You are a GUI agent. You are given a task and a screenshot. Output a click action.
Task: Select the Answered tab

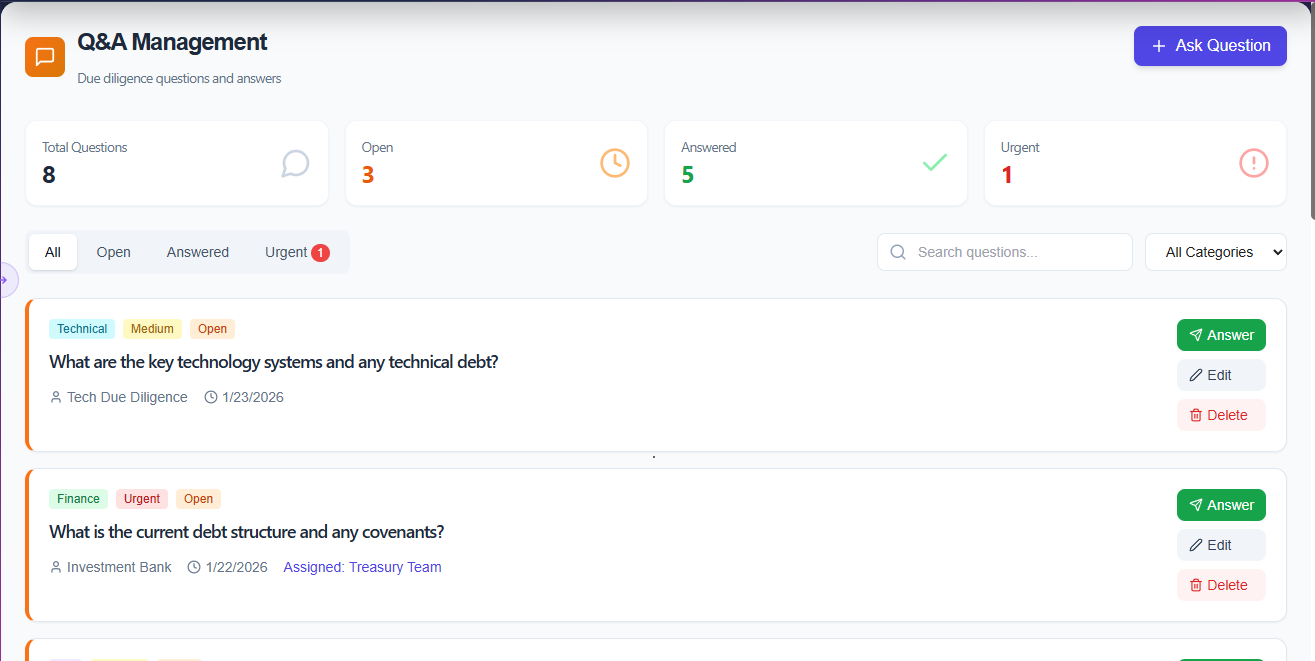coord(198,252)
